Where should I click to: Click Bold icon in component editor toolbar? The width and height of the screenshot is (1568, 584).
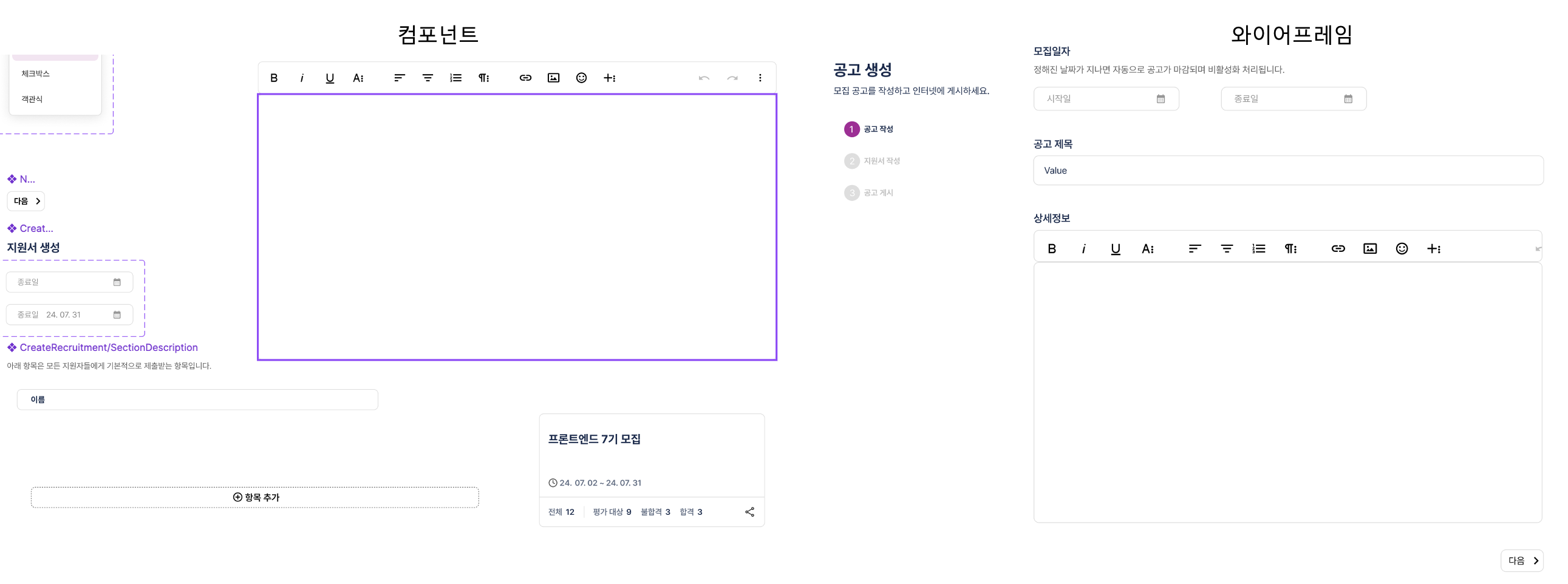coord(274,78)
